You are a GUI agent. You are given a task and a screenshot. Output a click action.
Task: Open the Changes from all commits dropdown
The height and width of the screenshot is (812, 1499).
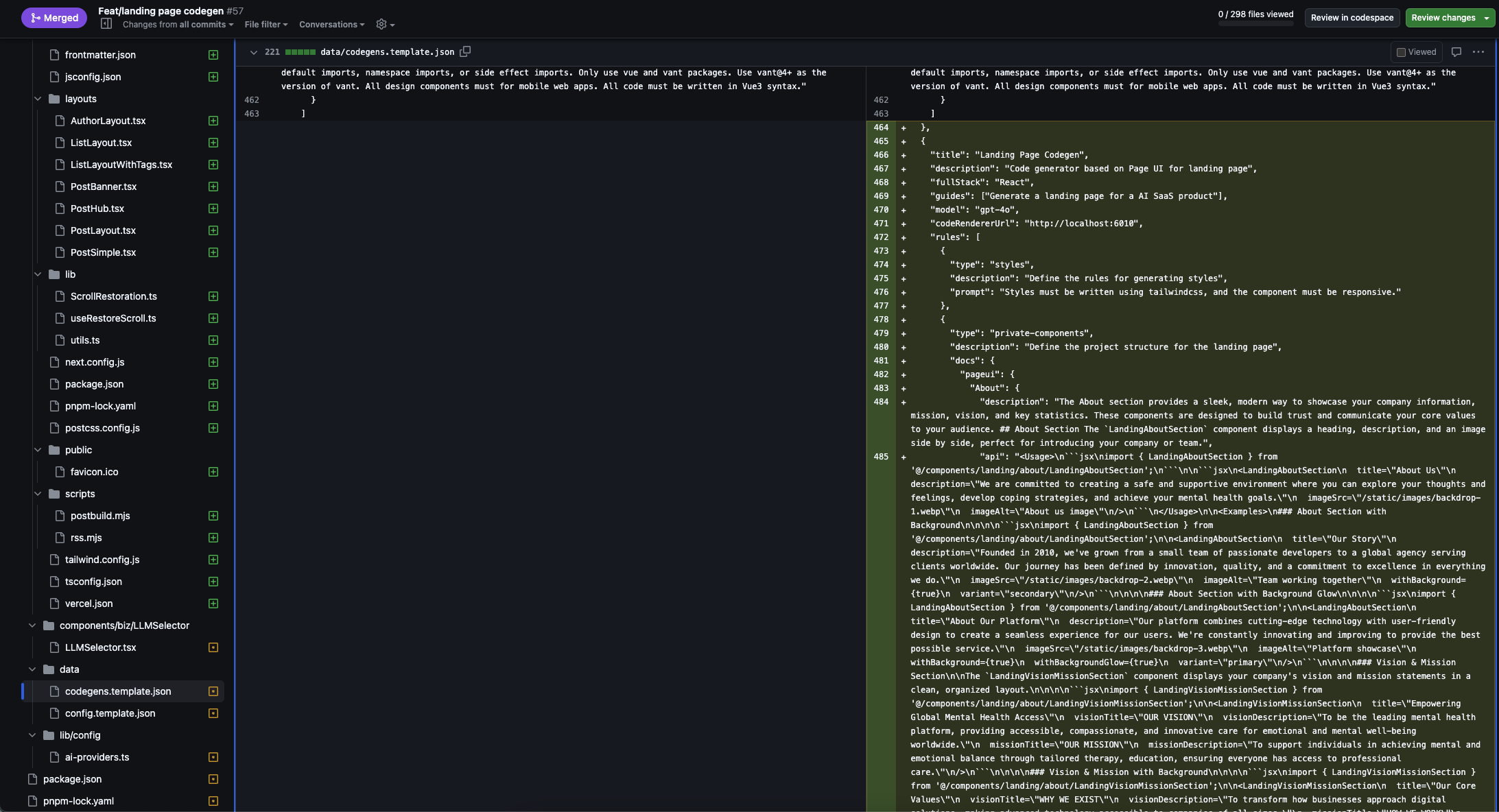(178, 25)
